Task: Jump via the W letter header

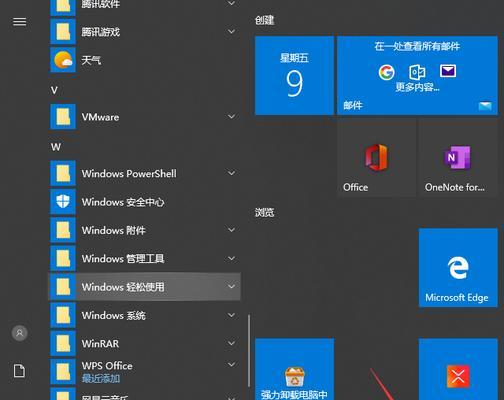Action: click(56, 147)
